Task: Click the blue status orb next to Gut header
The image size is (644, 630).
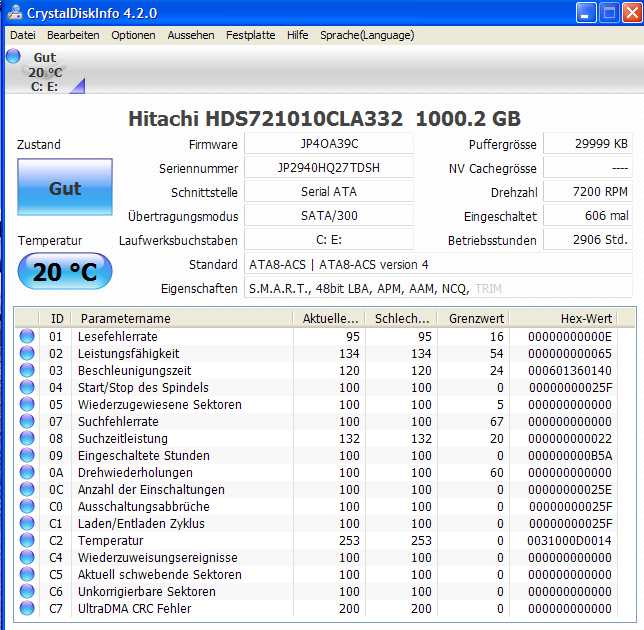Action: click(13, 56)
